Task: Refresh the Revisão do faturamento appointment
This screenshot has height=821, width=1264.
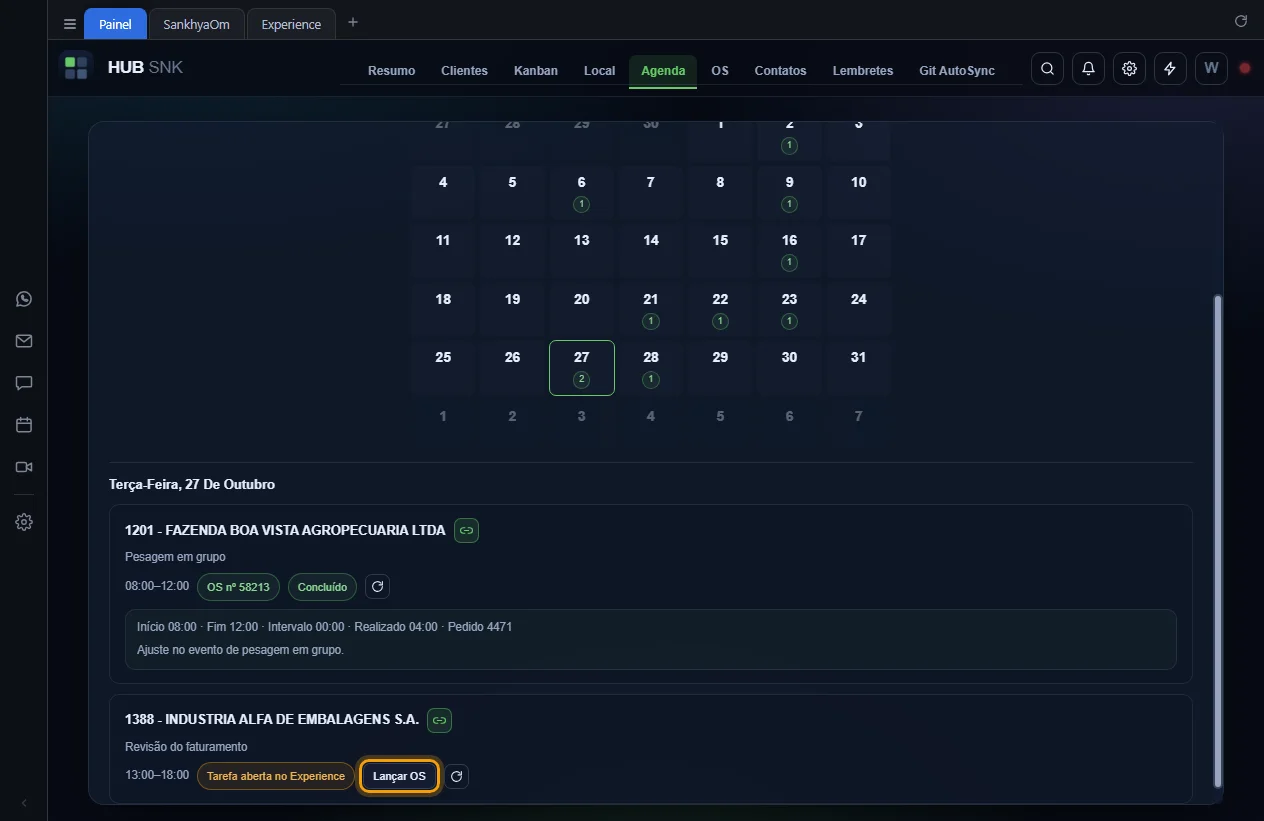Action: [456, 776]
